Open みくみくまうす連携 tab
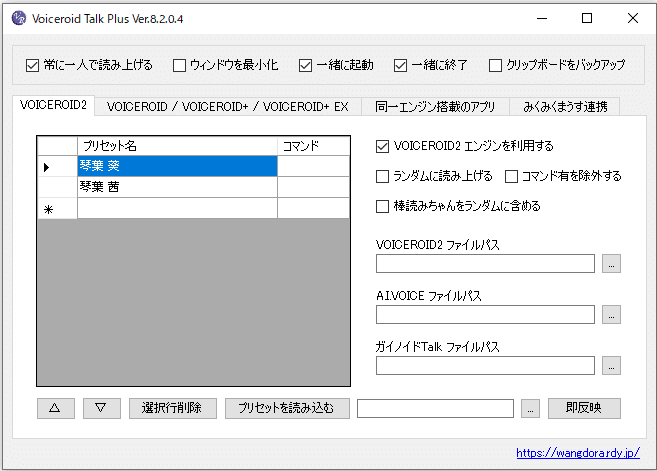Image resolution: width=657 pixels, height=471 pixels. pyautogui.click(x=565, y=107)
